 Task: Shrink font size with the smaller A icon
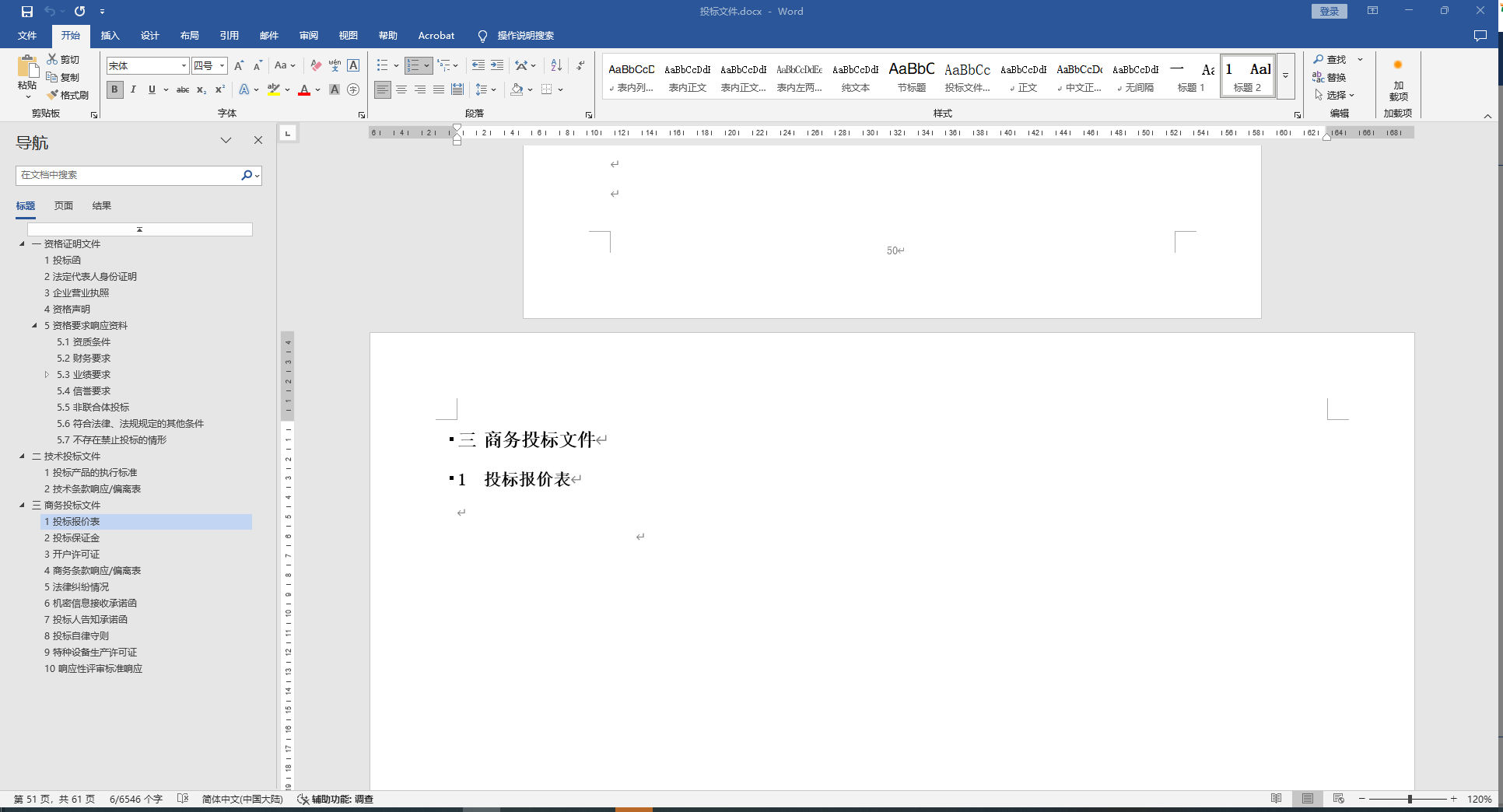[258, 66]
